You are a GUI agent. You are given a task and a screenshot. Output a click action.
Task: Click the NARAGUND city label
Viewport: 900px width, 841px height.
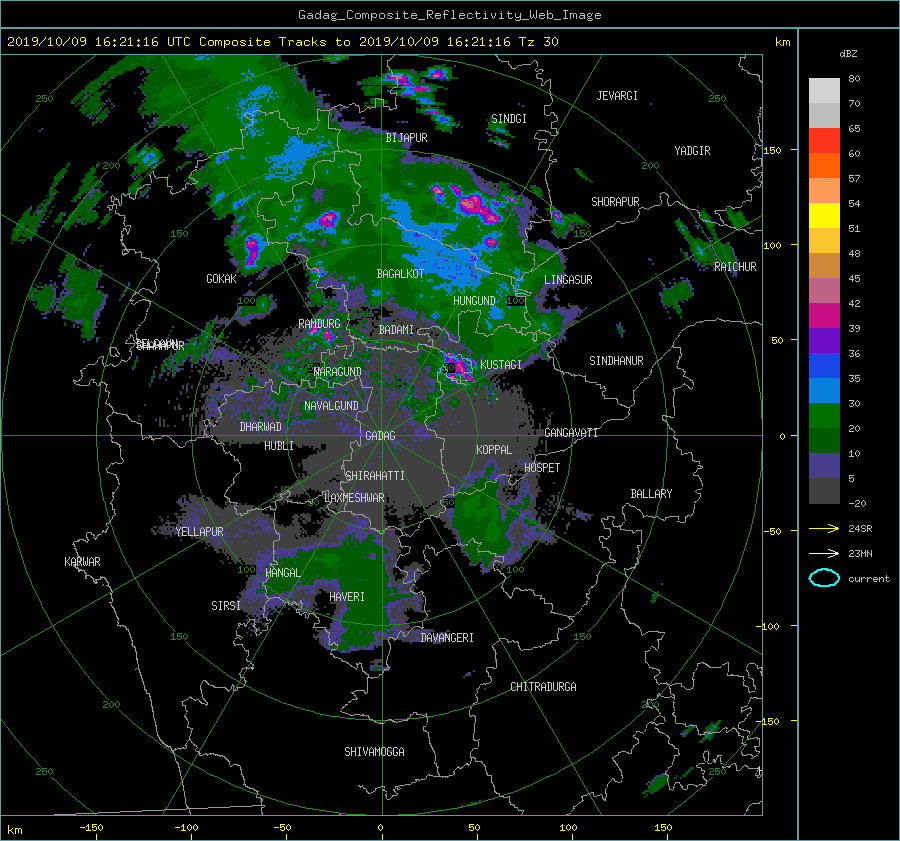click(x=338, y=371)
